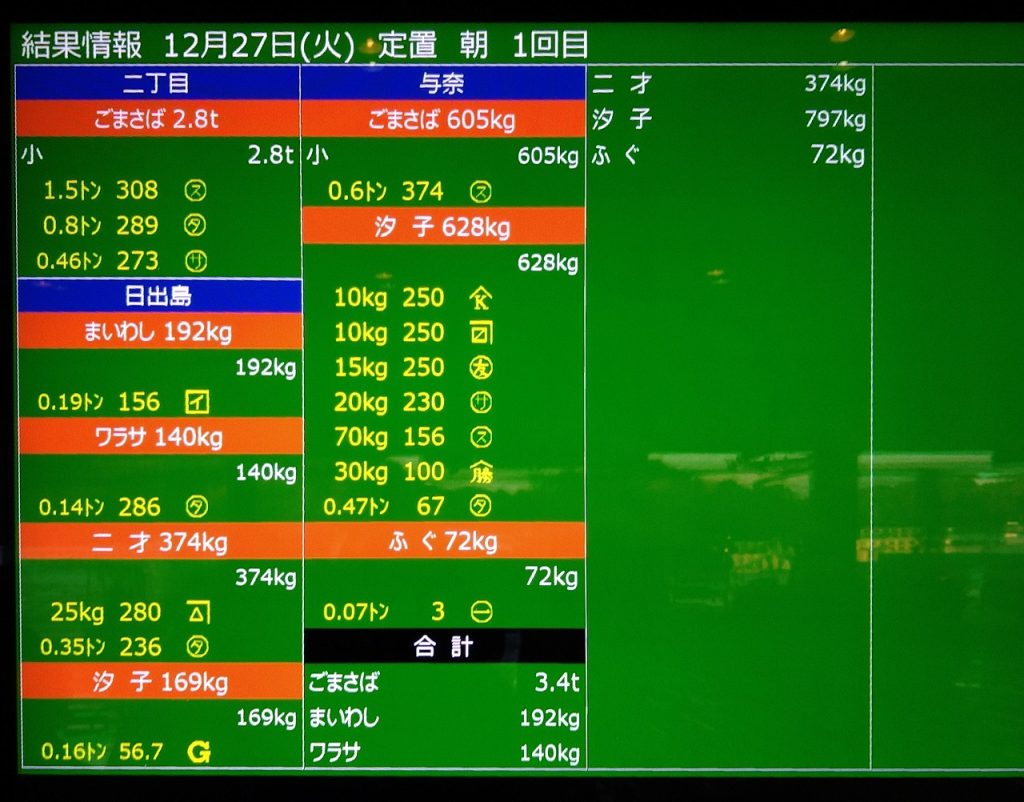Expand the orange ごまさば 2.8t bar

tap(157, 119)
